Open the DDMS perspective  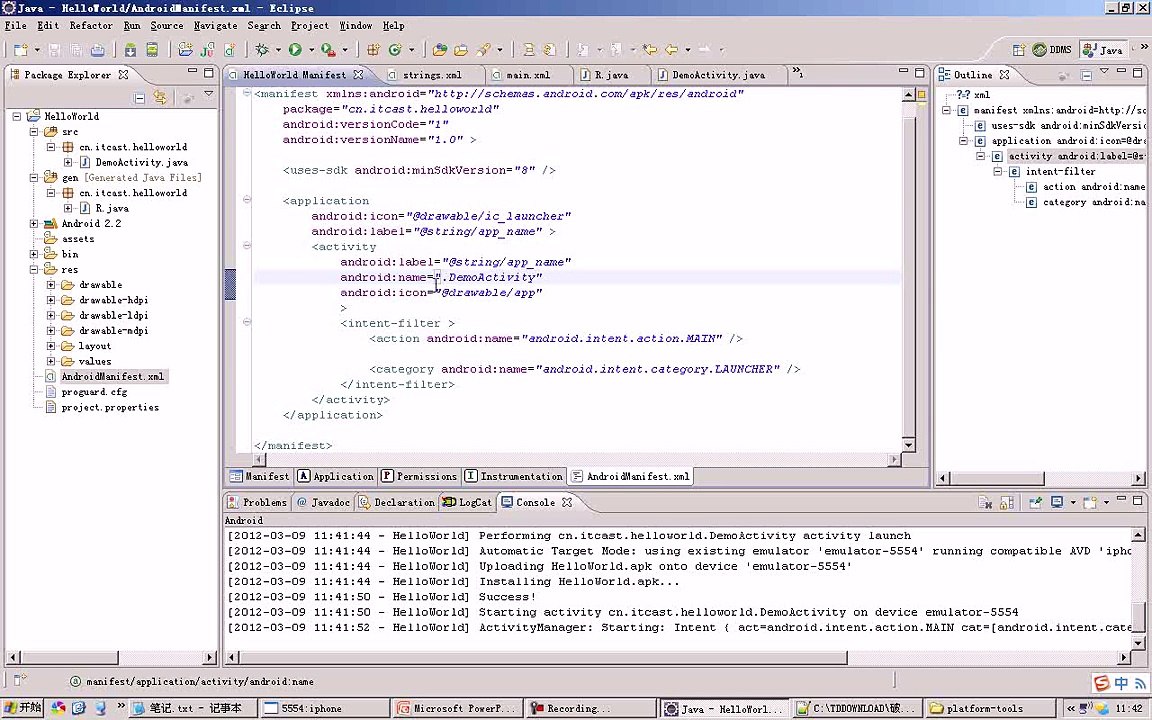[1052, 50]
